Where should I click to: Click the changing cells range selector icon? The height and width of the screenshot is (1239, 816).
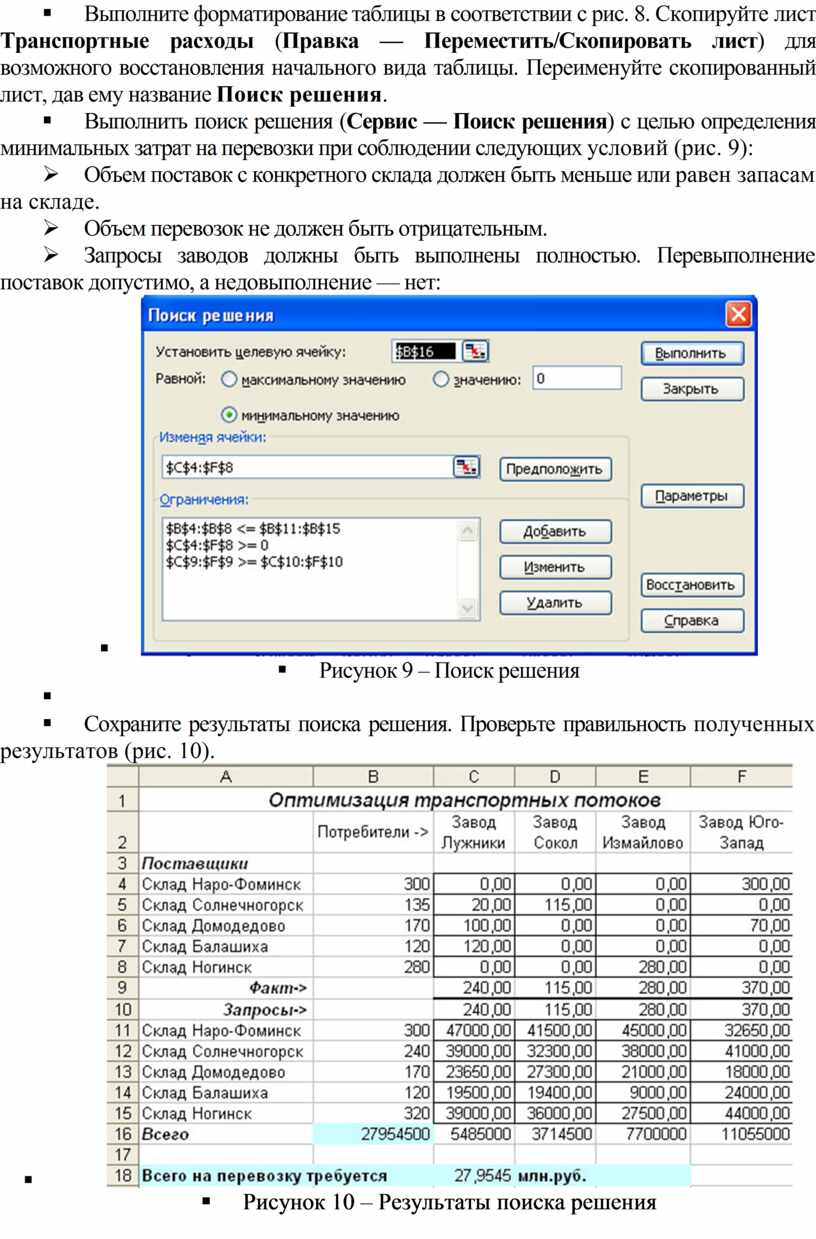(466, 466)
